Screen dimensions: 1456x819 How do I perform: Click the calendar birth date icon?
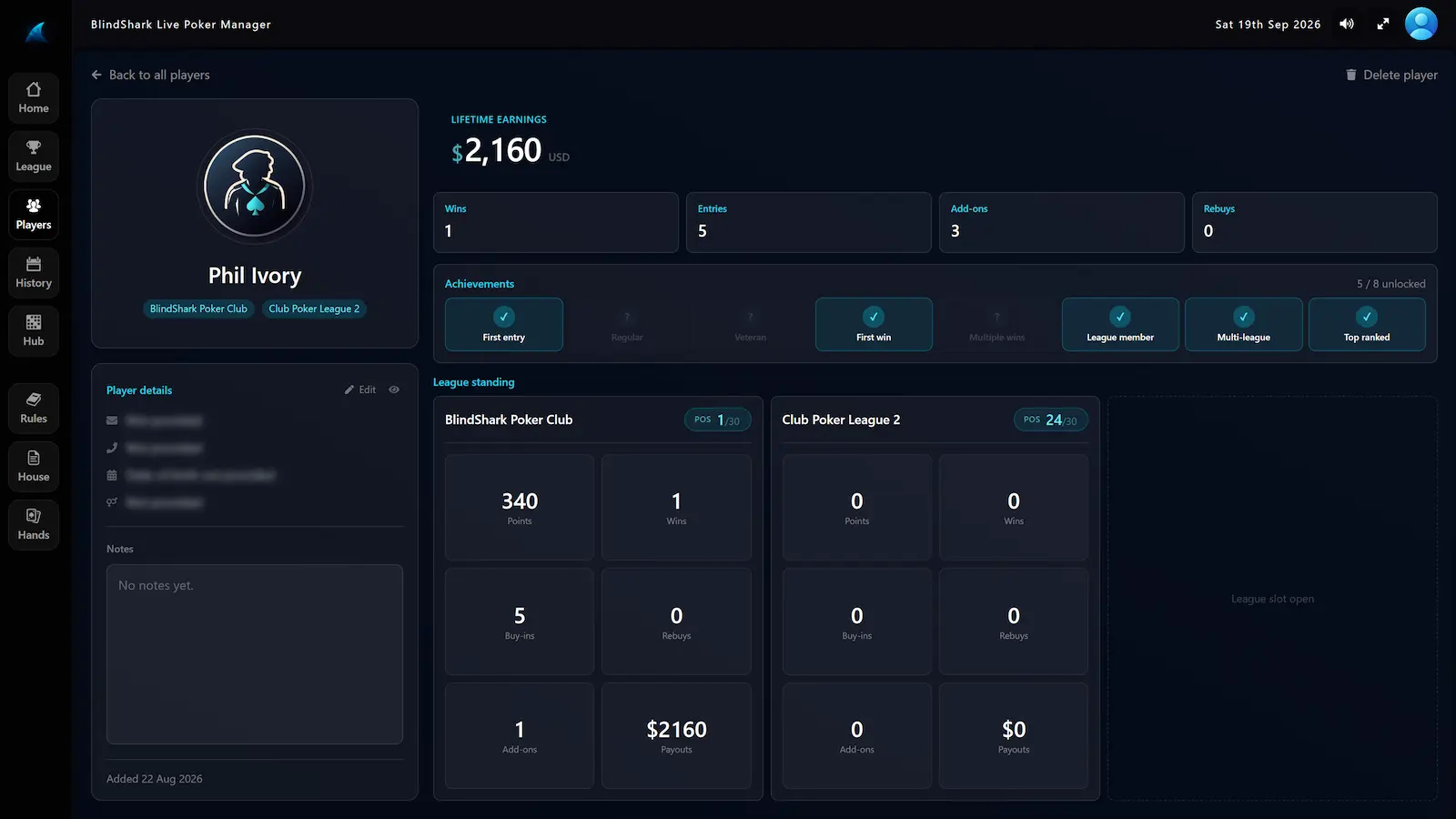pos(112,475)
